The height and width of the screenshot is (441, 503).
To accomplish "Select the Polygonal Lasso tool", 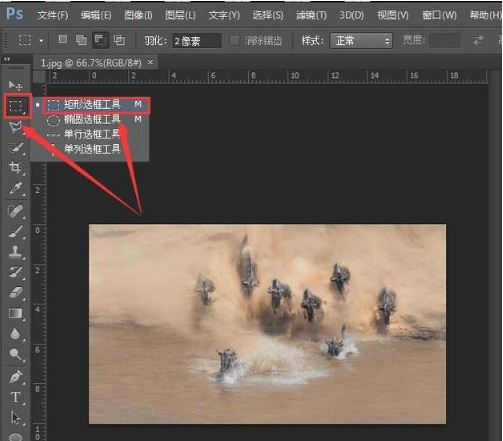I will [15, 127].
